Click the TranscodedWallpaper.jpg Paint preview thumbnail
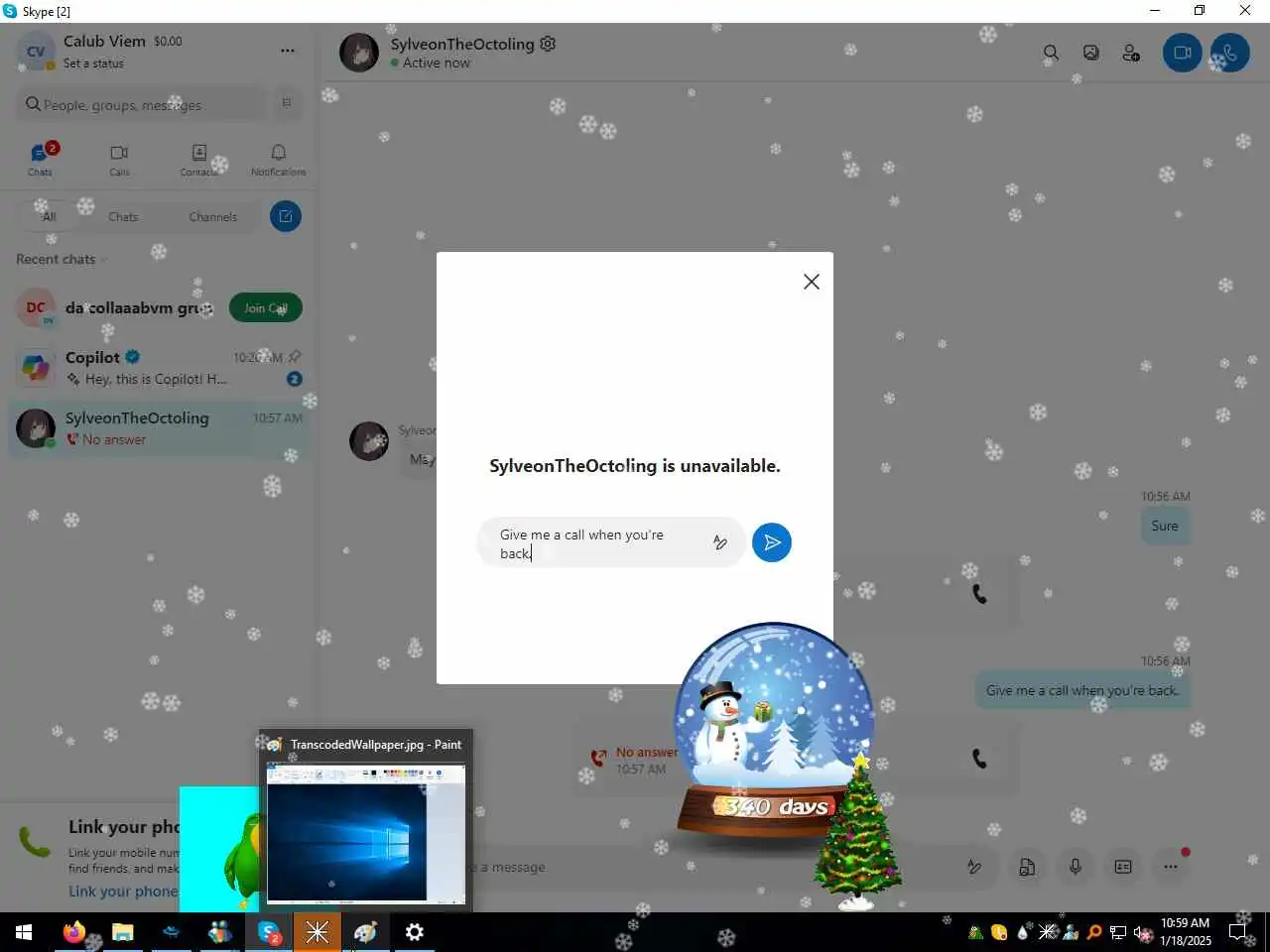The width and height of the screenshot is (1270, 952). (x=366, y=833)
